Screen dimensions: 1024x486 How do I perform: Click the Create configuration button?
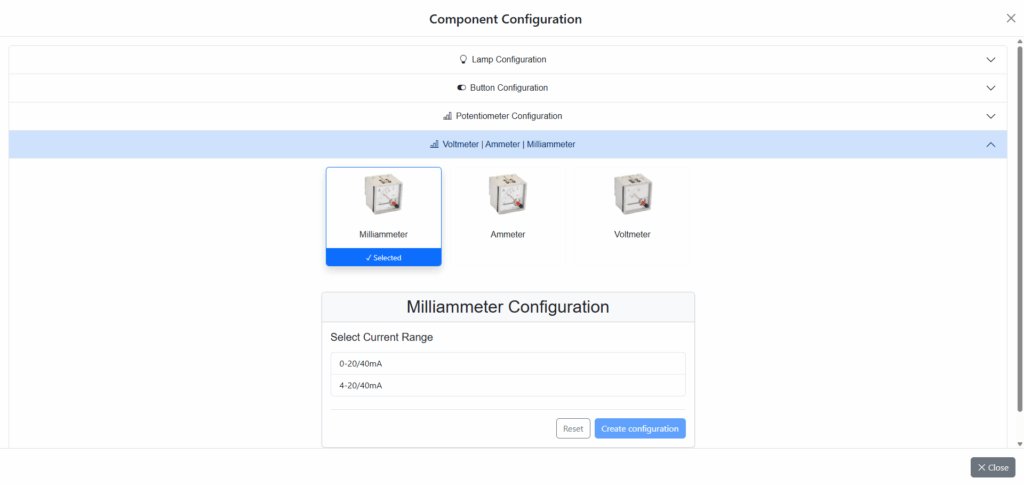(640, 429)
